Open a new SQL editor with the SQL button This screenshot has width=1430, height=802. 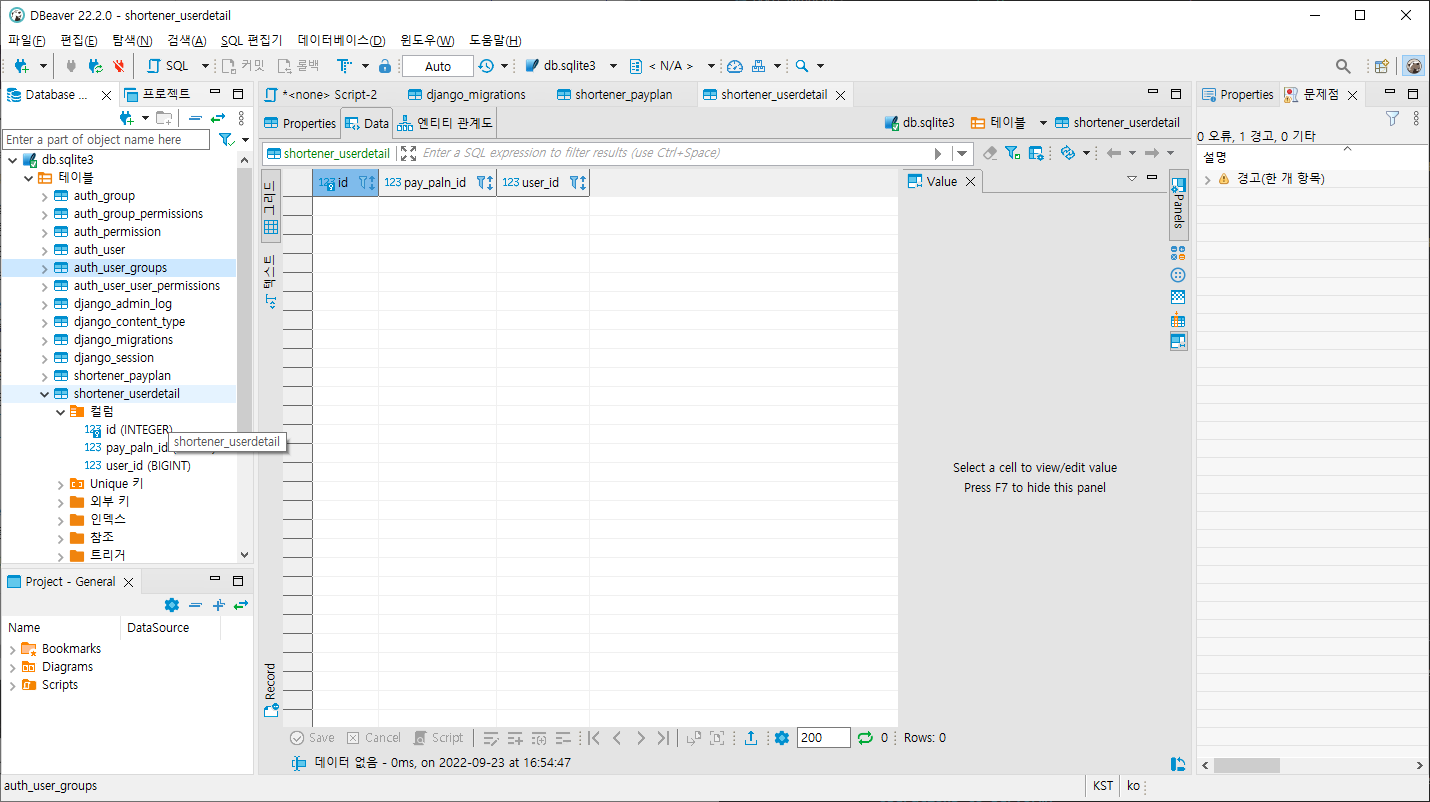[168, 66]
